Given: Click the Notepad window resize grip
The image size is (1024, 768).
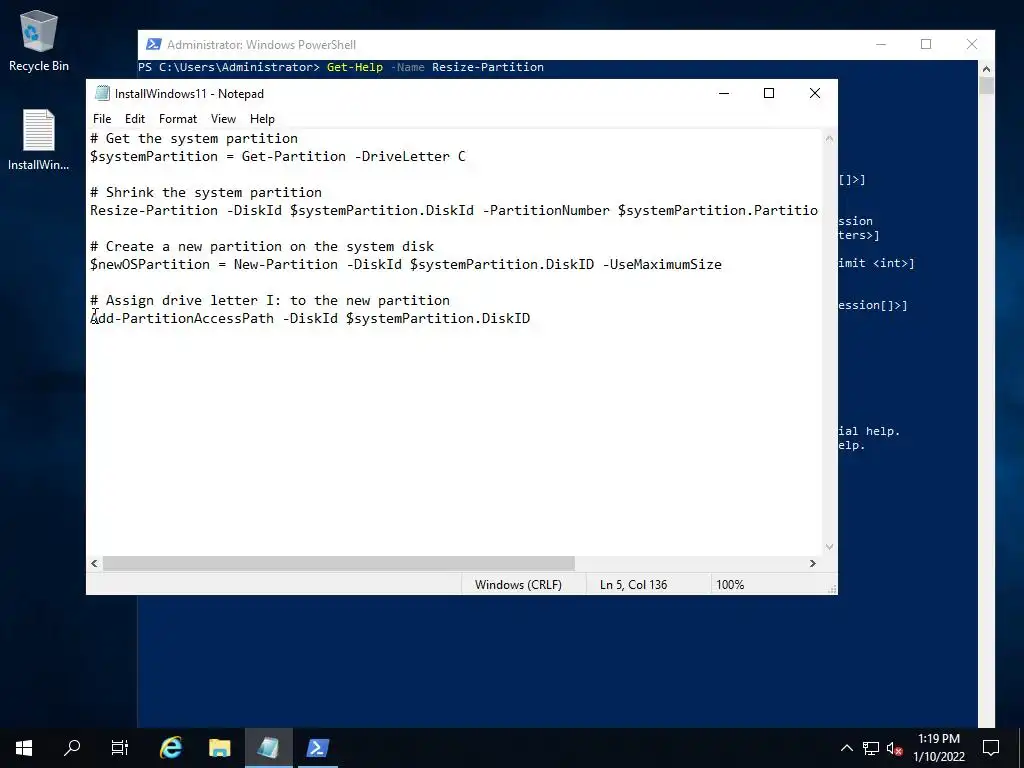Looking at the screenshot, I should coord(832,589).
